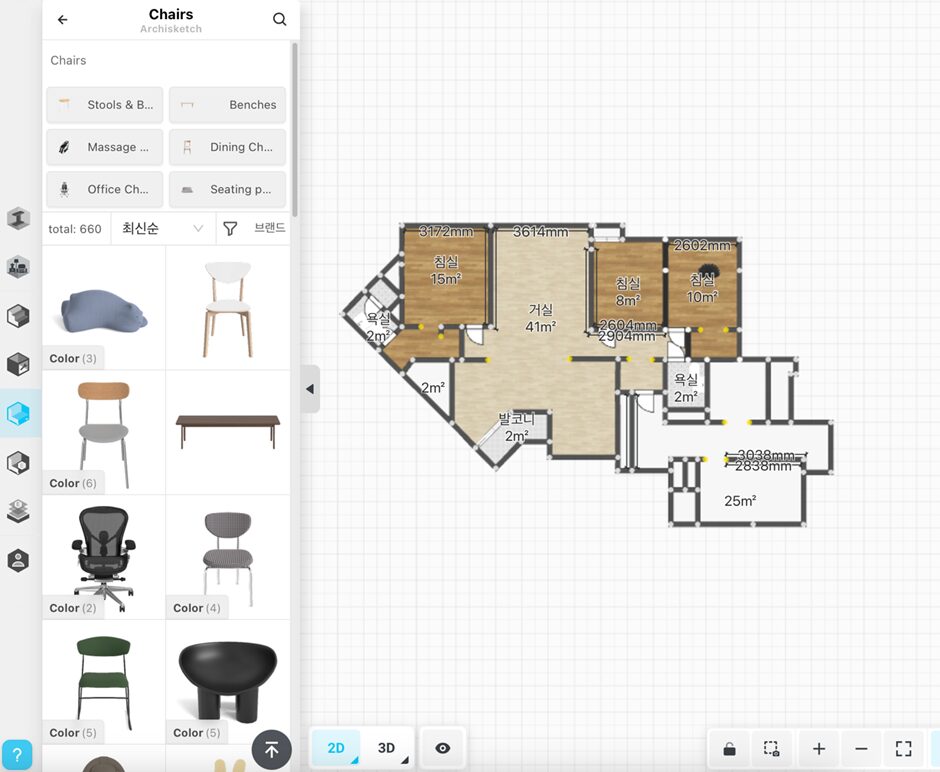Switch to 2D view mode
The image size is (940, 772).
(336, 748)
